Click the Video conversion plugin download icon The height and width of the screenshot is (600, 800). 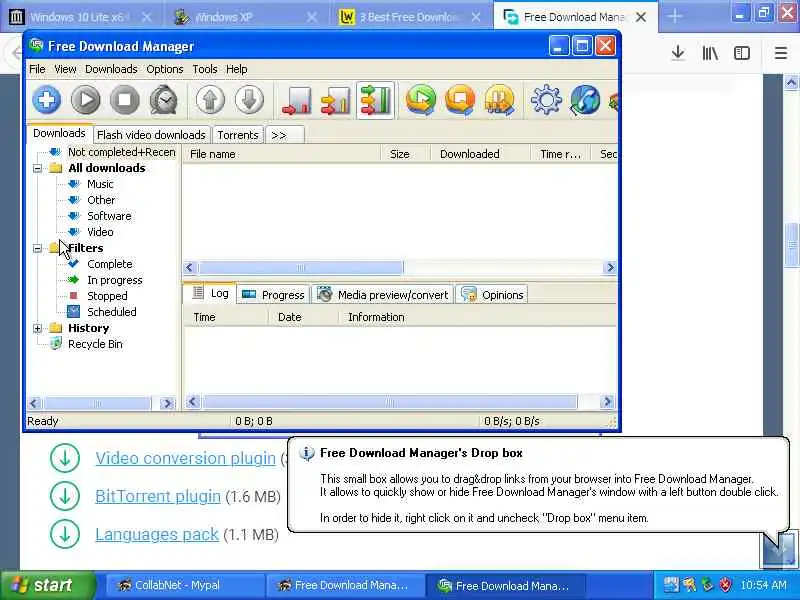pyautogui.click(x=65, y=458)
